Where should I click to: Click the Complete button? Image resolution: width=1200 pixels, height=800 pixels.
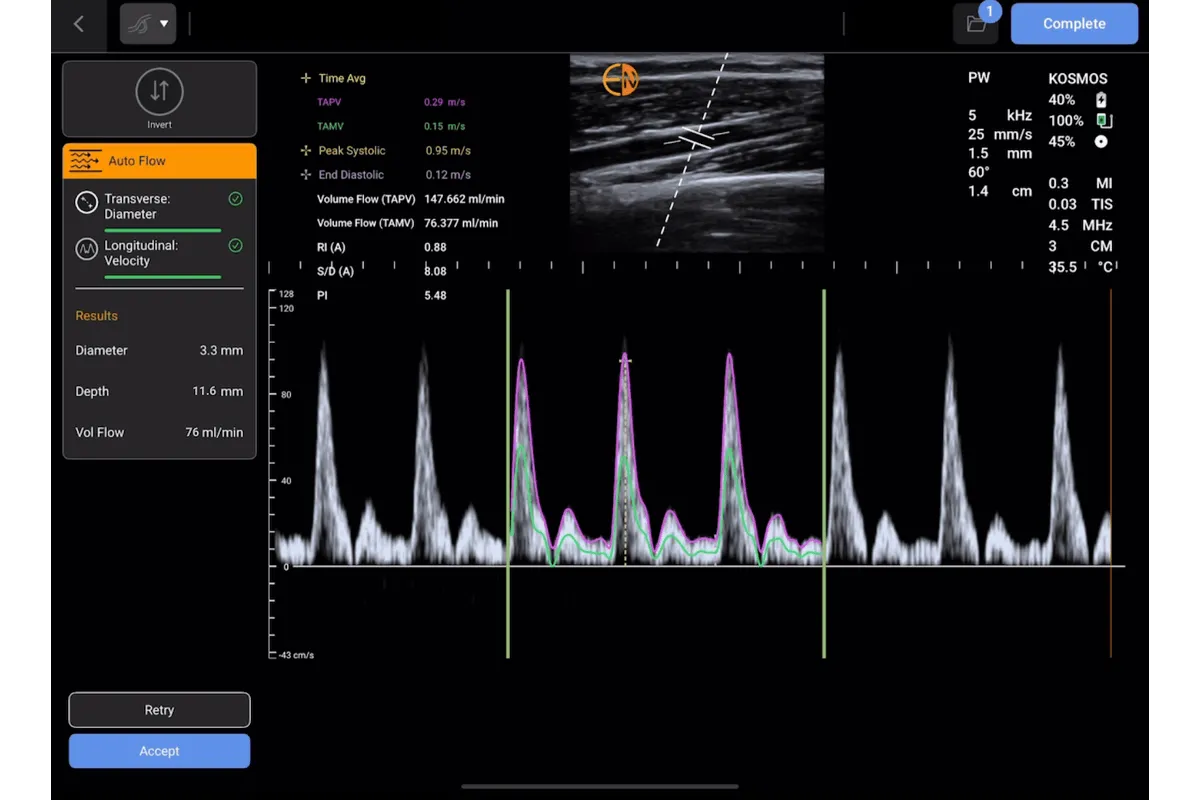[x=1074, y=24]
